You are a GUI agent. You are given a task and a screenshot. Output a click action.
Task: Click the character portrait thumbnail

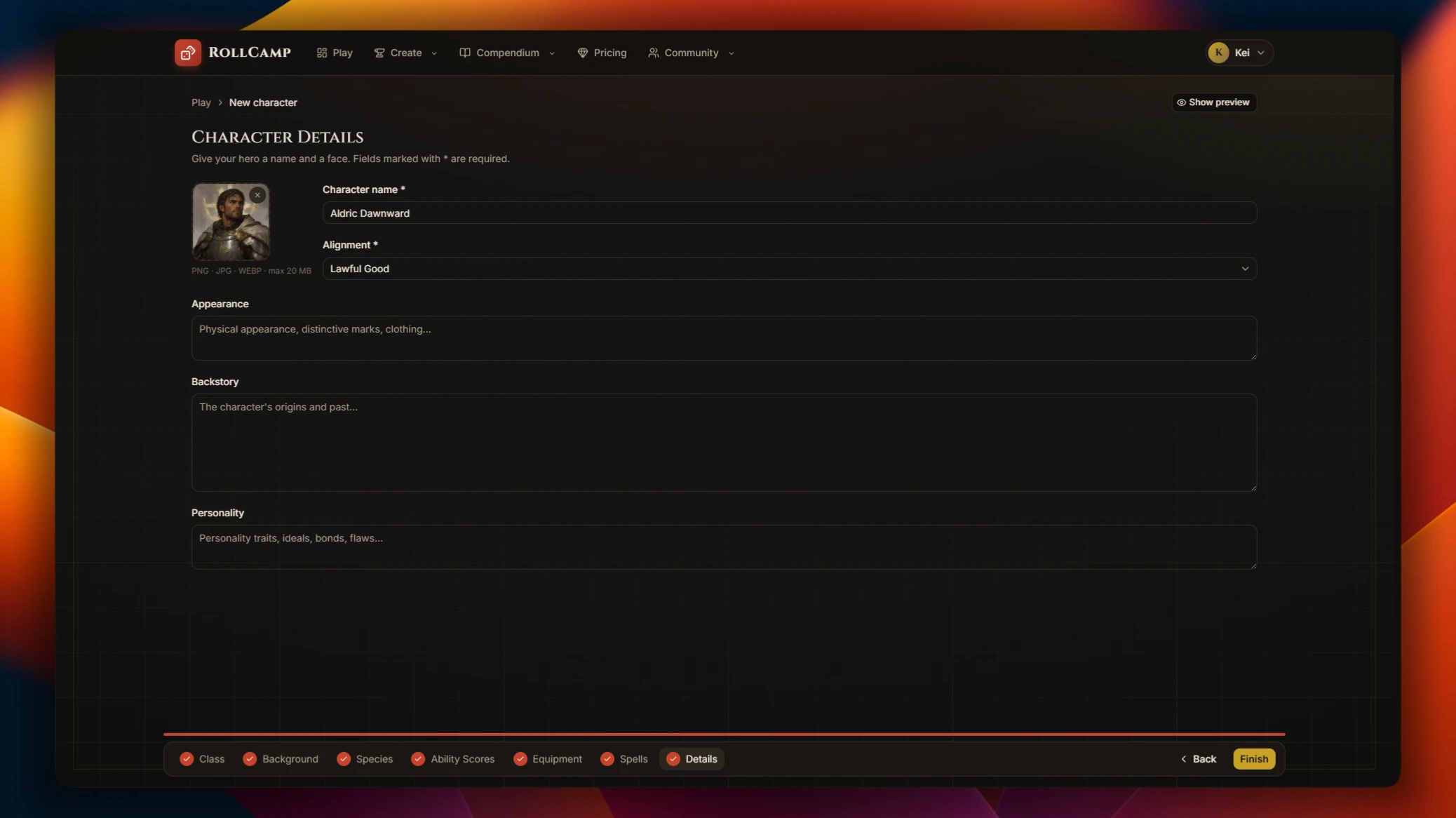pos(230,222)
